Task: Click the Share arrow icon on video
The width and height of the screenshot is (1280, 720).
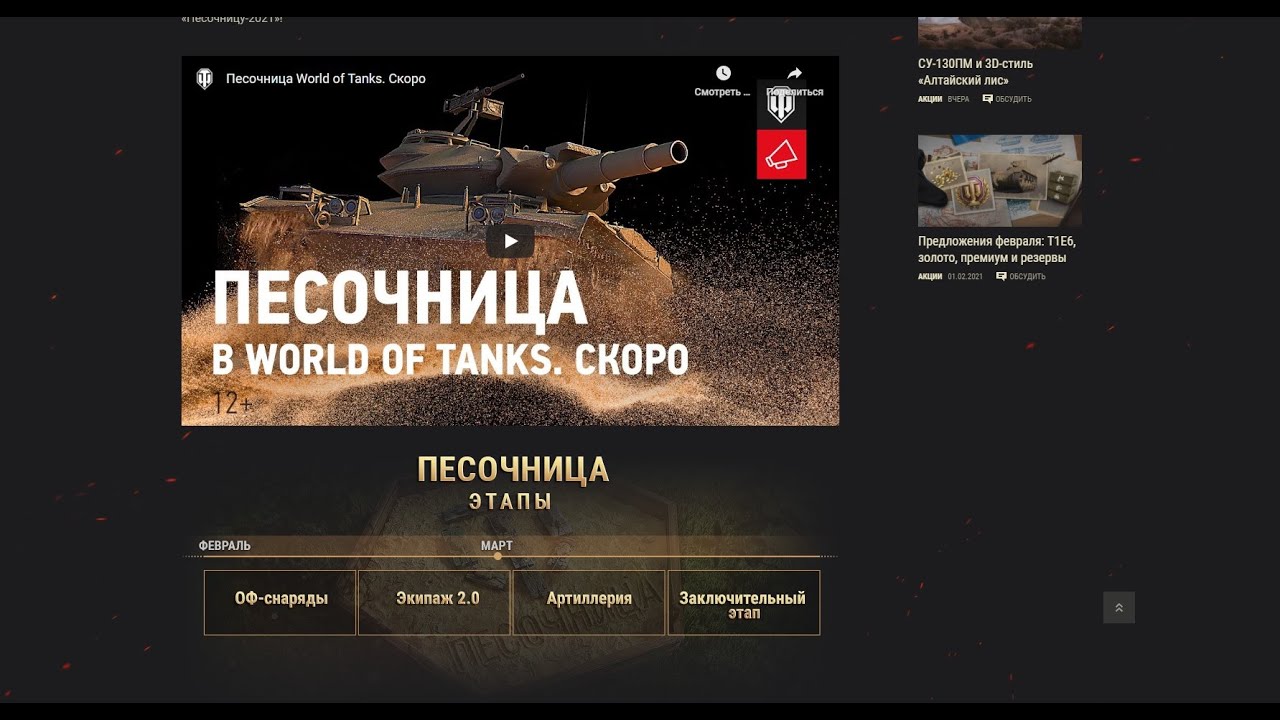Action: pos(794,73)
